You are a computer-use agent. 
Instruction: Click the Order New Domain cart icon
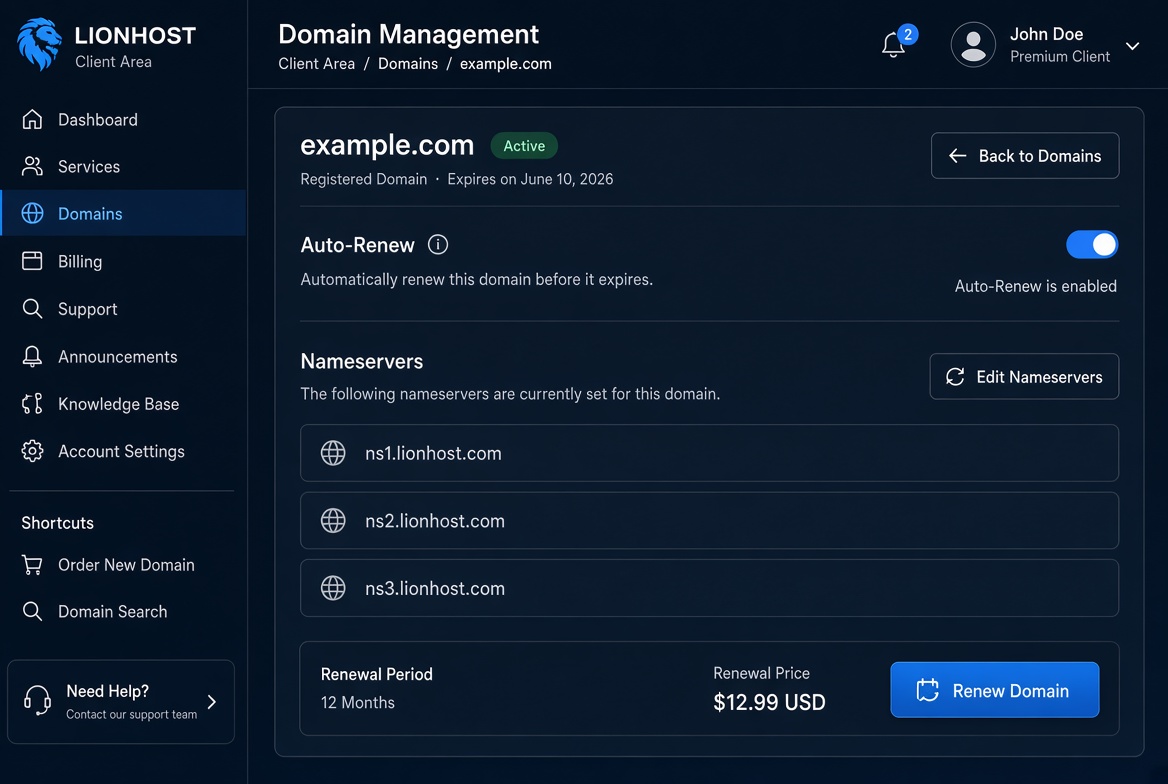coord(32,565)
